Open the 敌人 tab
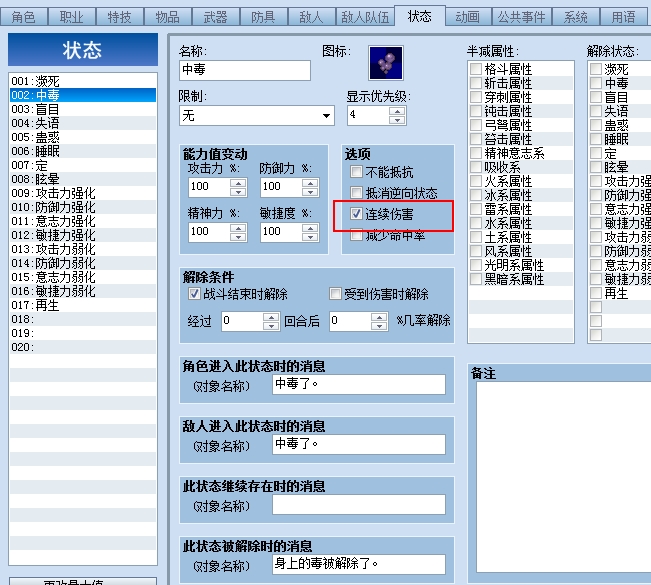Screen dimensions: 651x585 [311, 17]
